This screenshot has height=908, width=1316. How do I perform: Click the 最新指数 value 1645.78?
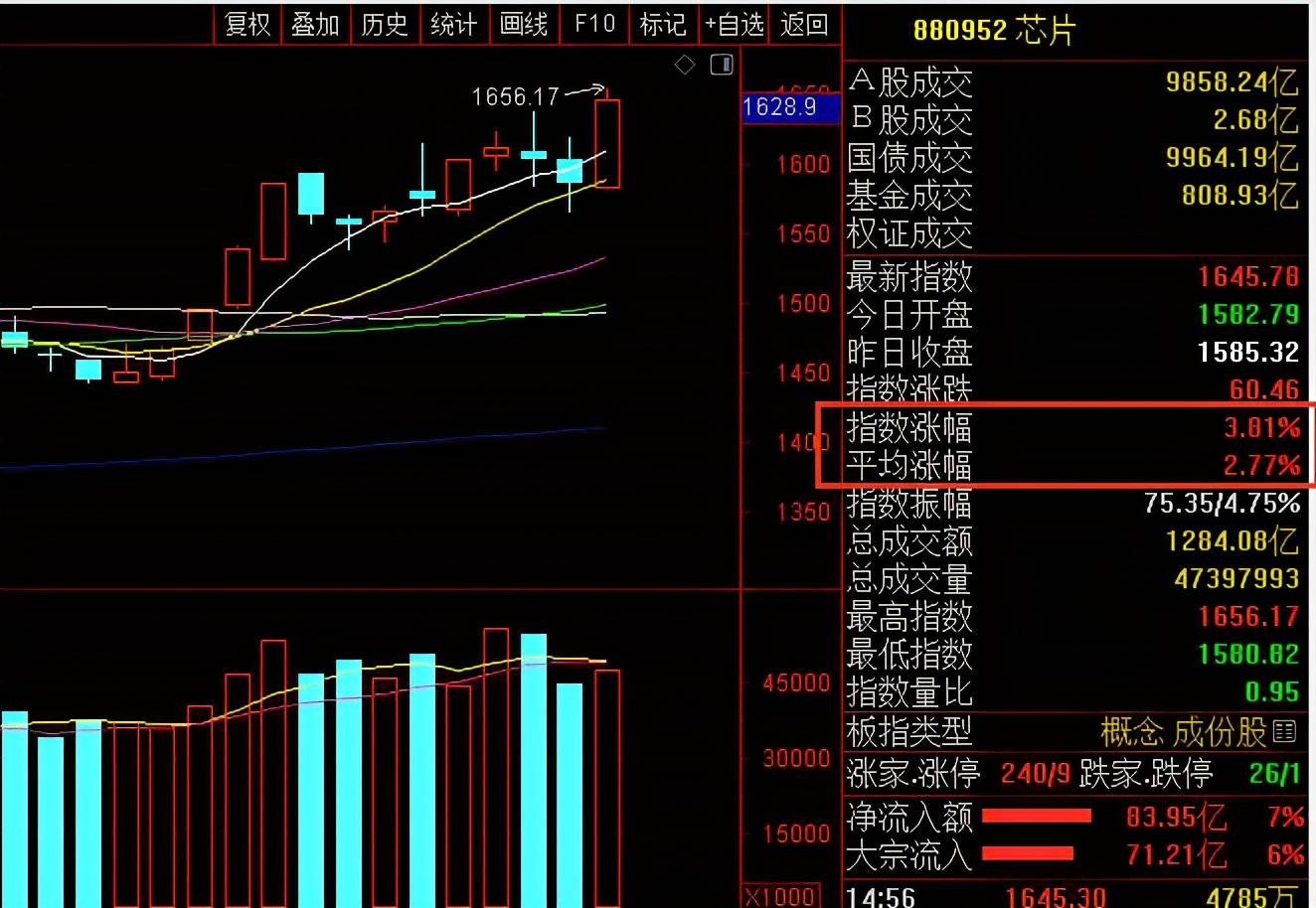click(x=1248, y=276)
